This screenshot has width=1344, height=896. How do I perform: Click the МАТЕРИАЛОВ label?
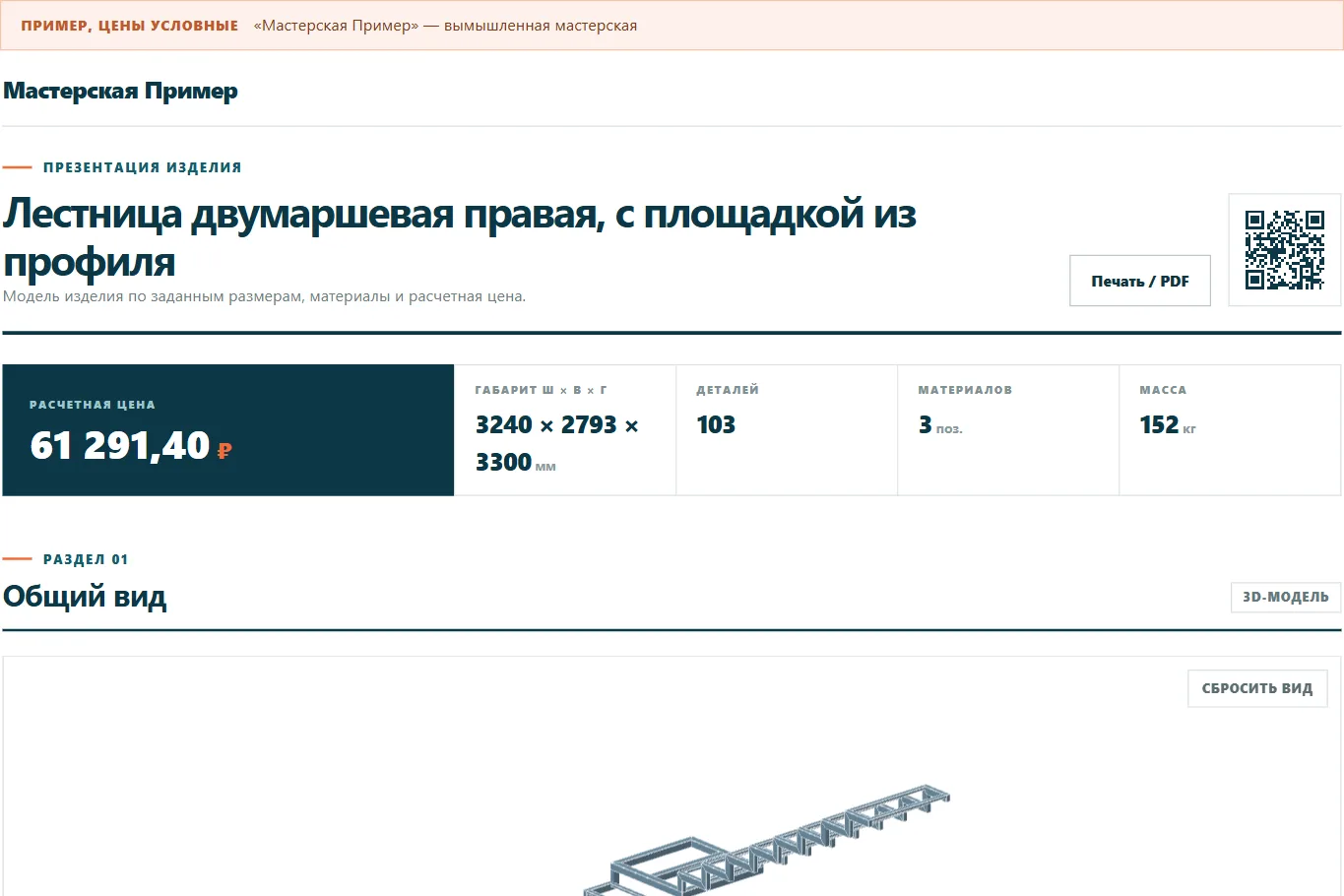pyautogui.click(x=965, y=390)
